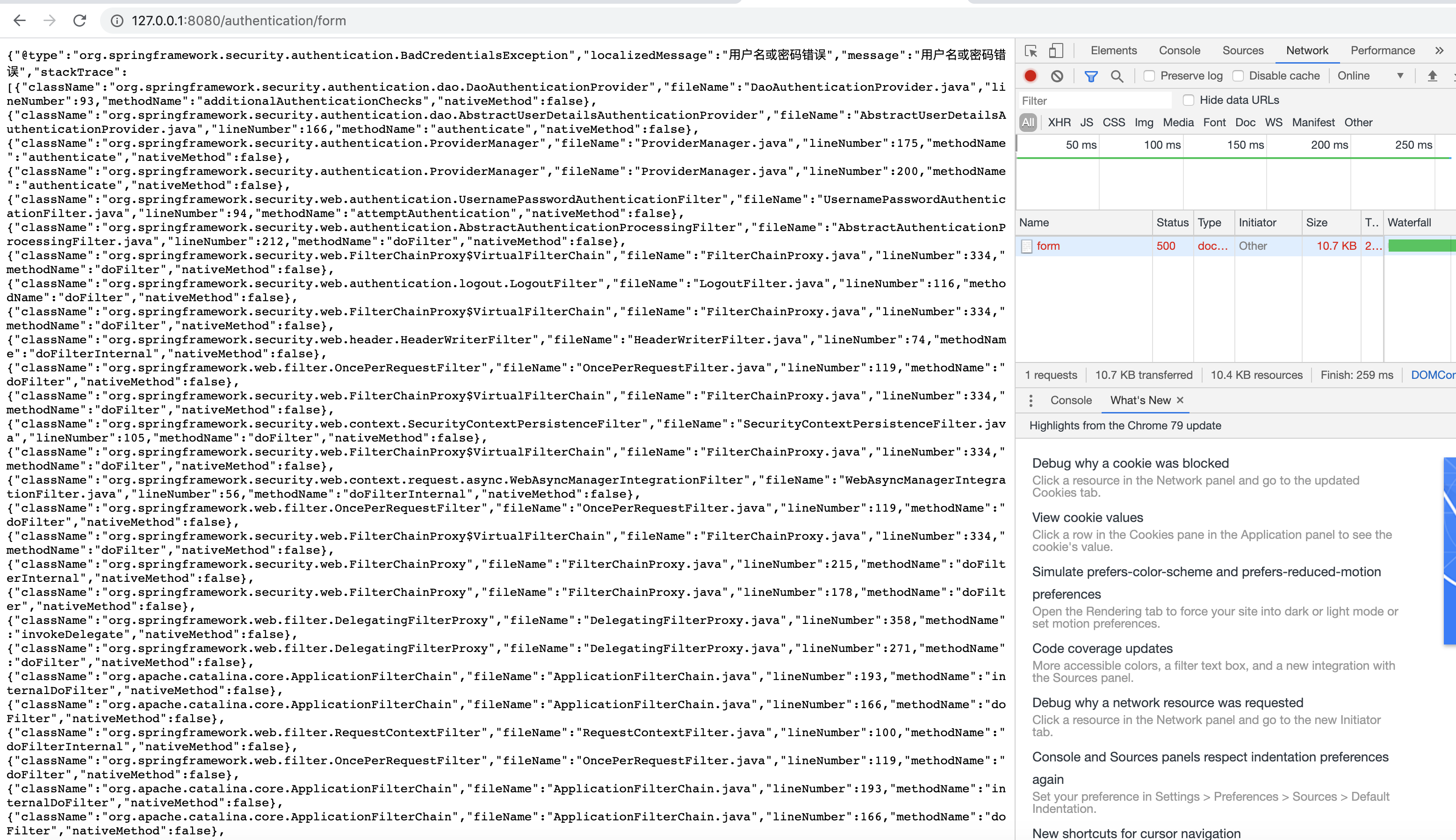Close the What's New drawer tab
The height and width of the screenshot is (840, 1456).
tap(1180, 400)
